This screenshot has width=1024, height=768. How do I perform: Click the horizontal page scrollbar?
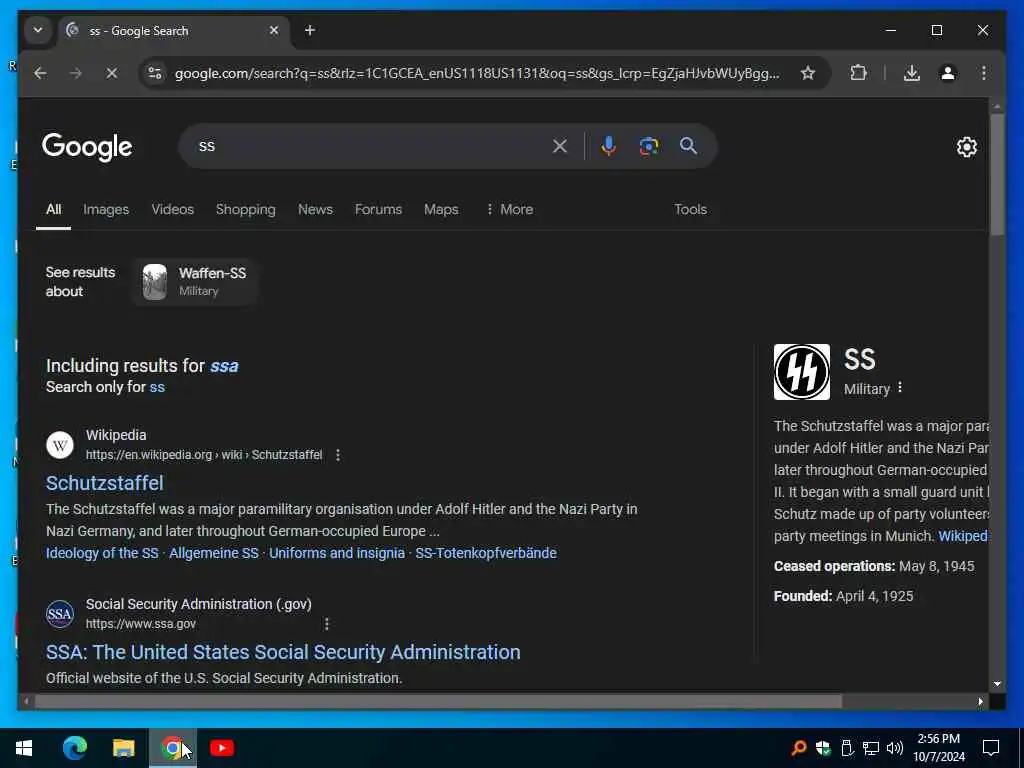(438, 701)
